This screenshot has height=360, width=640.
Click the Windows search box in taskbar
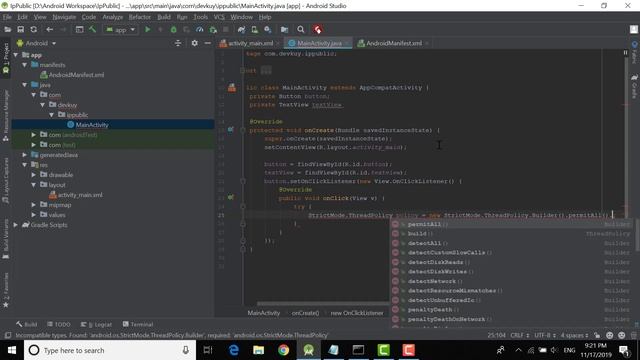110,350
